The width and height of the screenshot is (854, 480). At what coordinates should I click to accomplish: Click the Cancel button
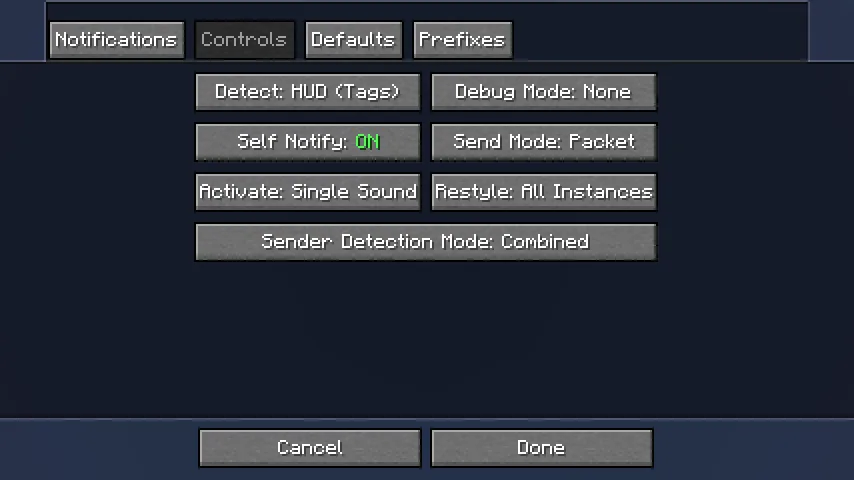pos(310,448)
